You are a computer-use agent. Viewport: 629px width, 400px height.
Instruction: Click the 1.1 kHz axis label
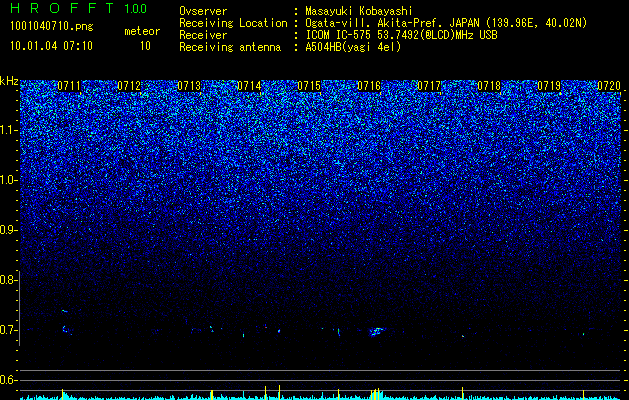click(9, 130)
